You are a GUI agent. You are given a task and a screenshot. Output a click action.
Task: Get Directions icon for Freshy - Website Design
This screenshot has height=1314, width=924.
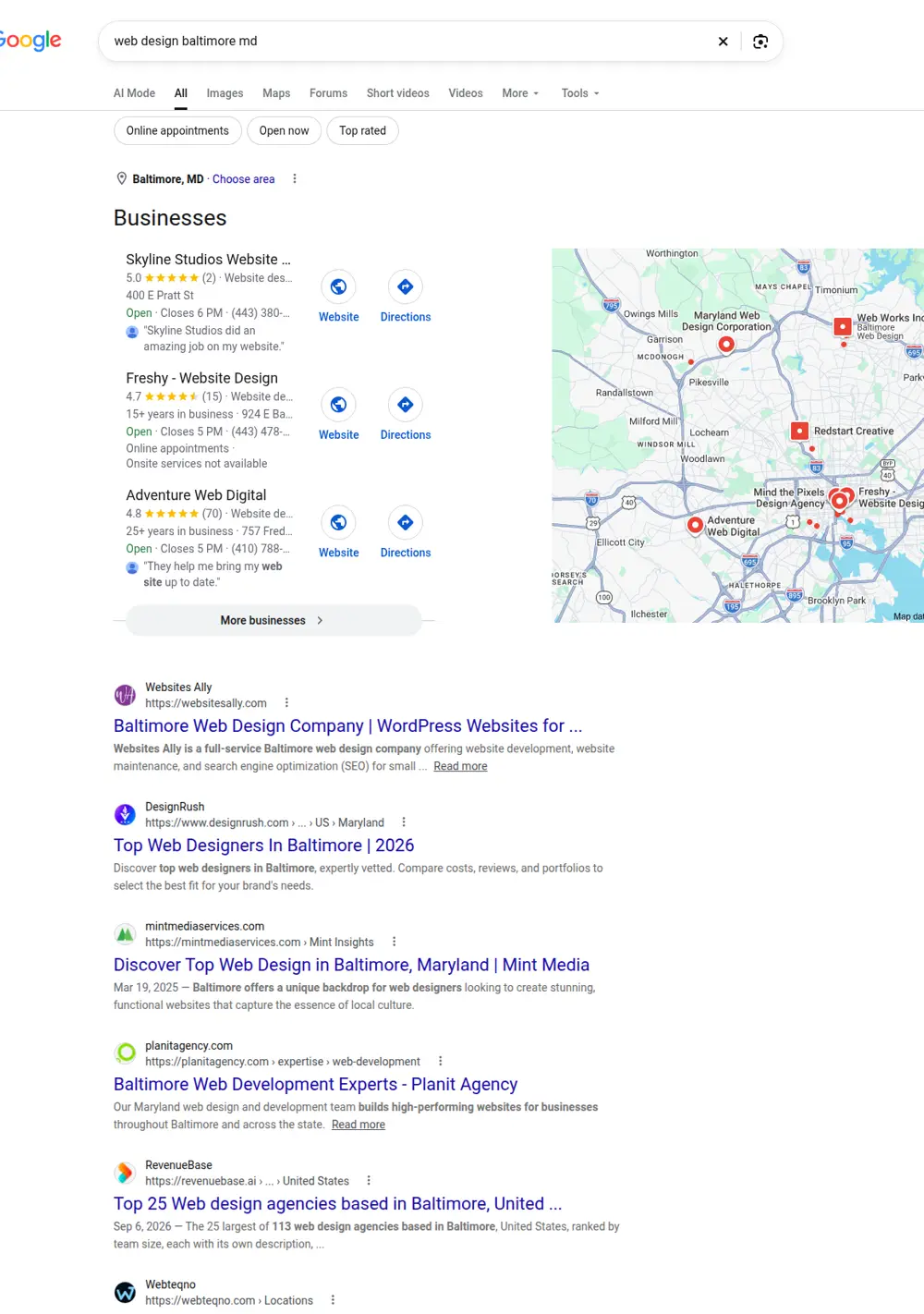click(406, 405)
